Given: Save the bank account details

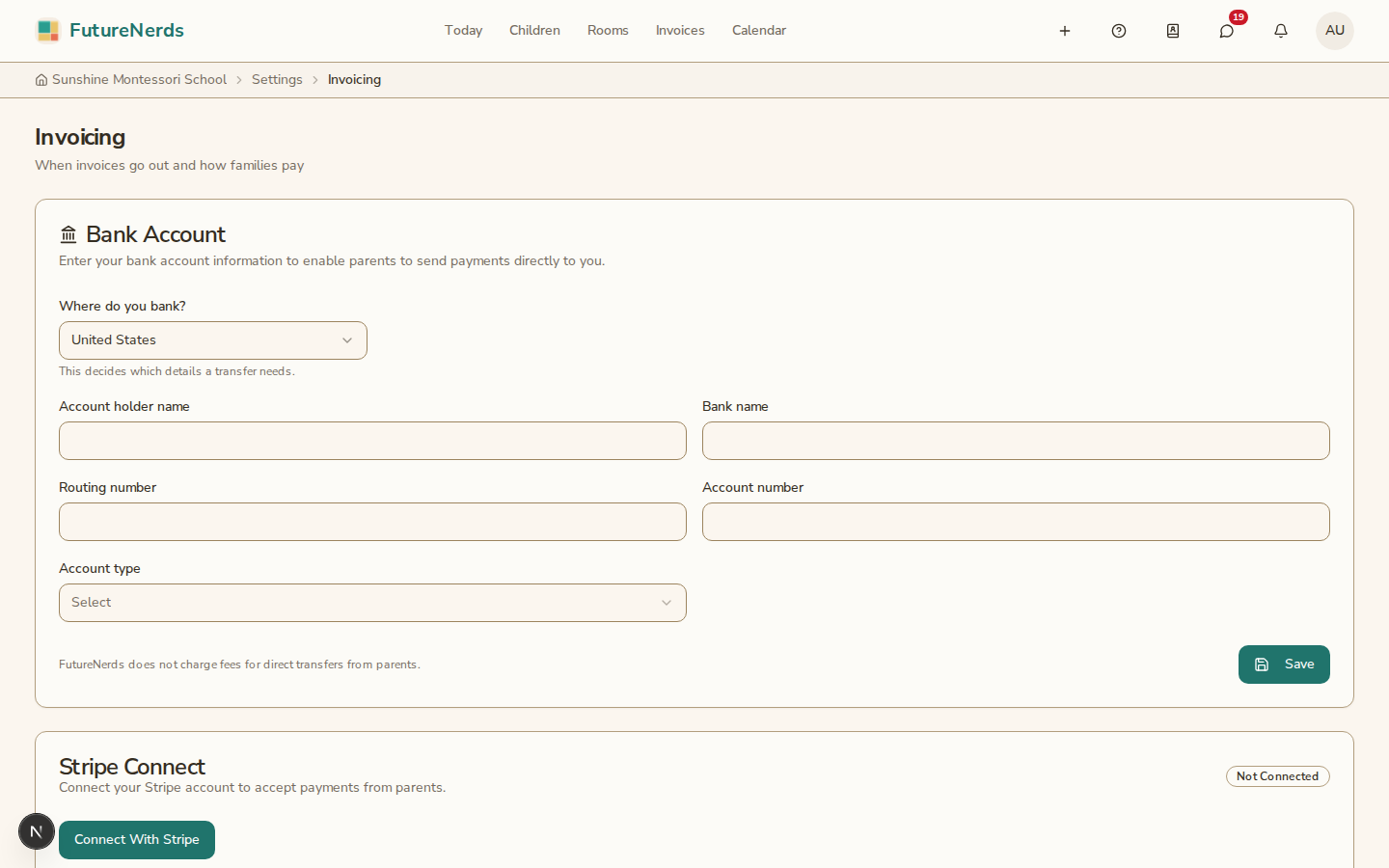Looking at the screenshot, I should pyautogui.click(x=1284, y=665).
